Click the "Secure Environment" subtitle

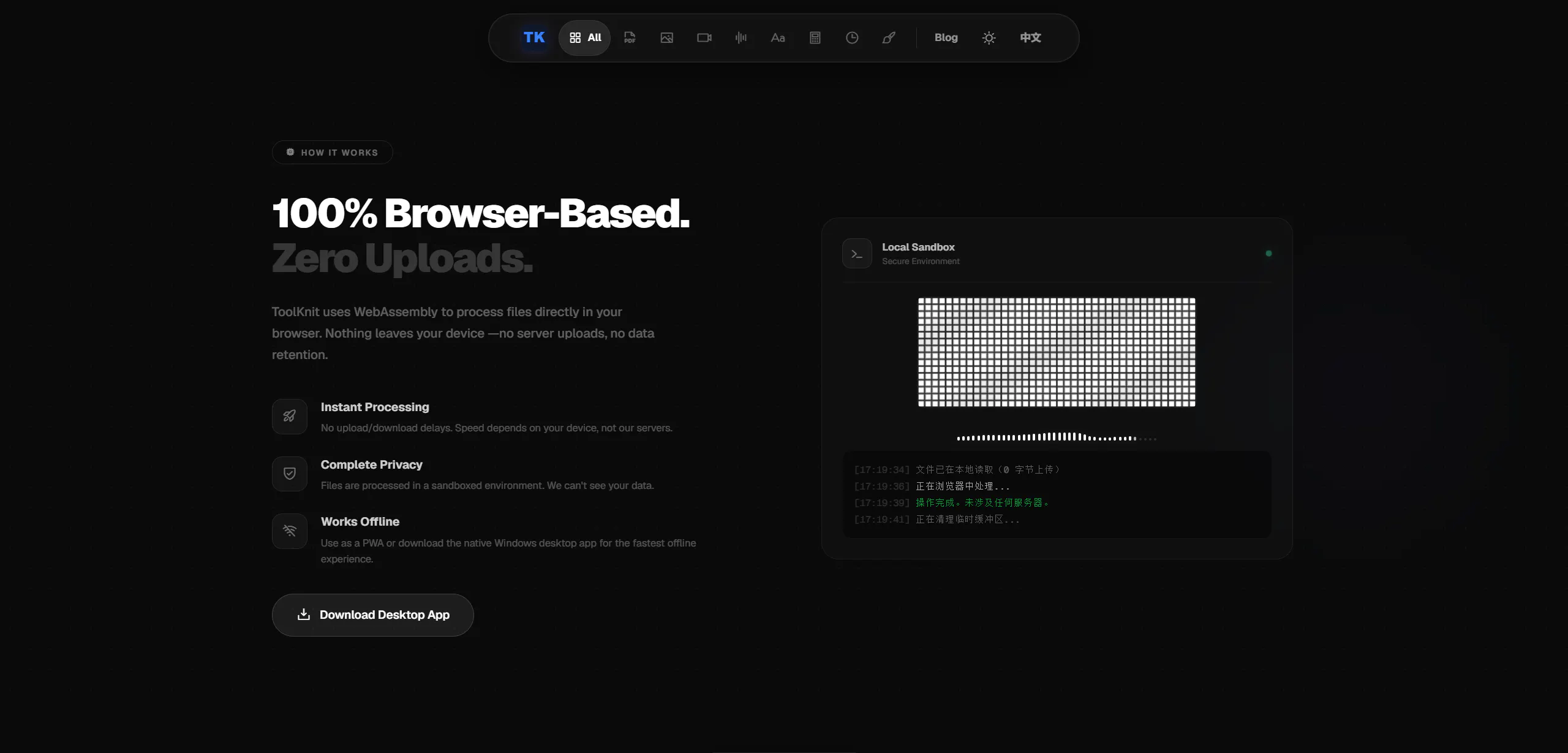[x=921, y=262]
